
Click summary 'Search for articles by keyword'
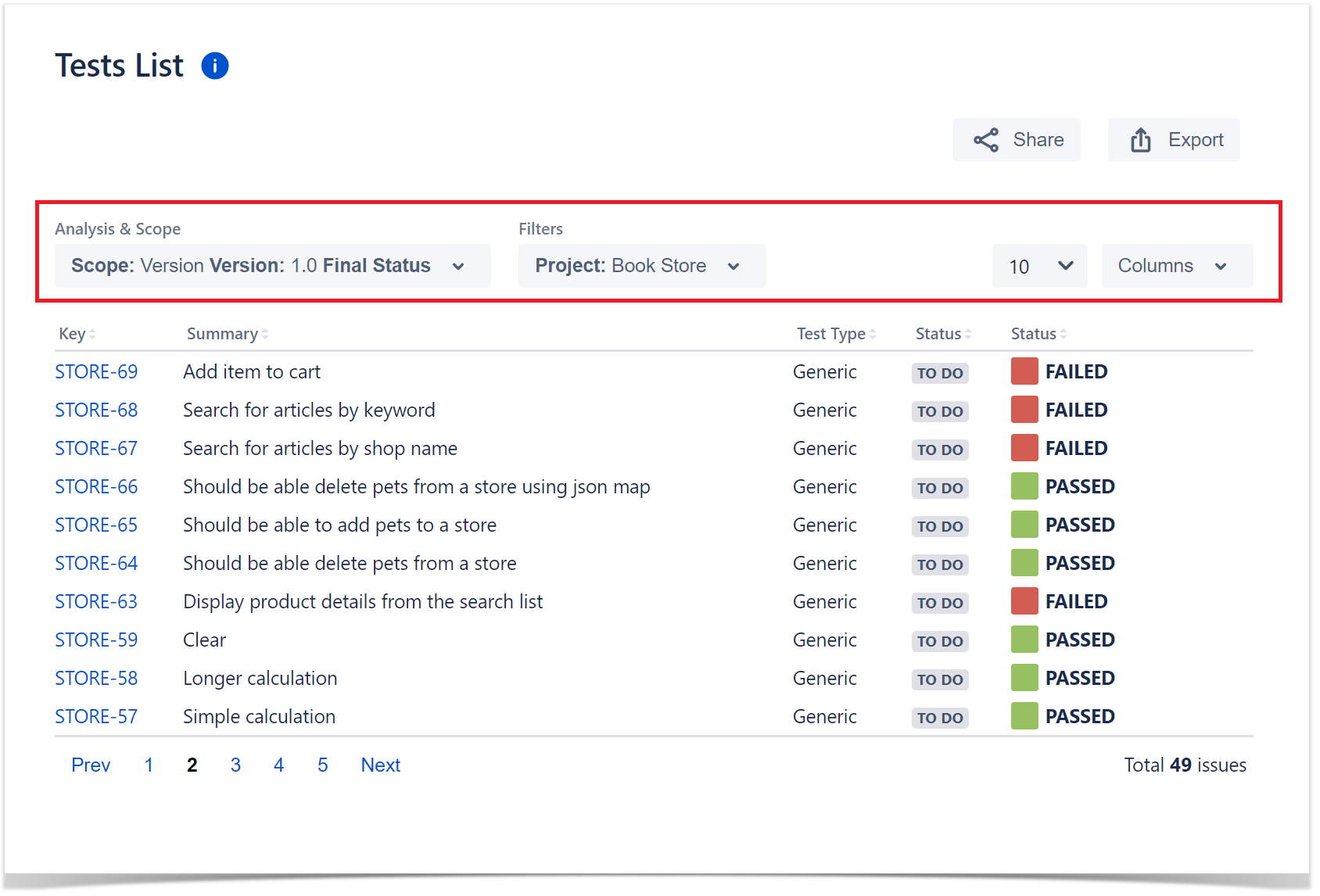click(x=309, y=410)
